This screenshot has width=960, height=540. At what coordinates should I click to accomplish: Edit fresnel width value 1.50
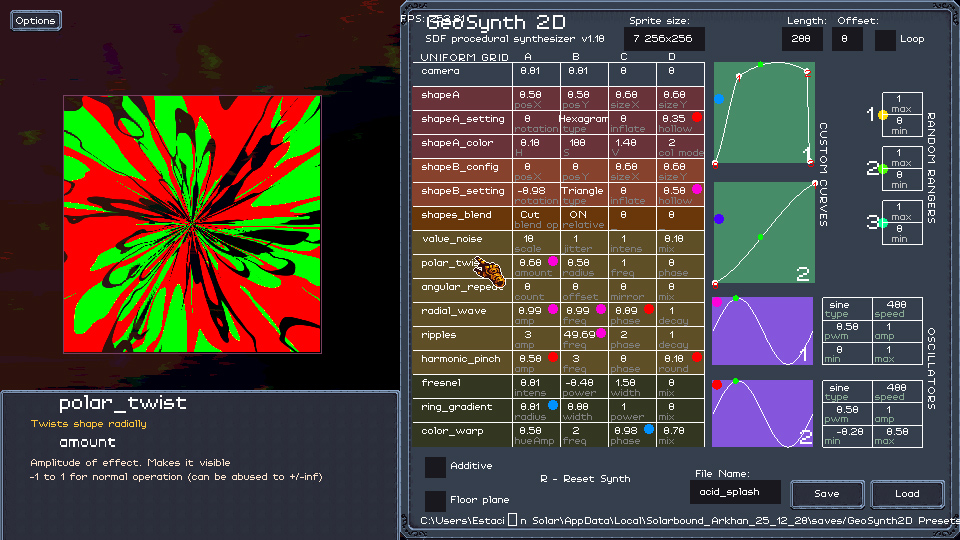tap(632, 386)
